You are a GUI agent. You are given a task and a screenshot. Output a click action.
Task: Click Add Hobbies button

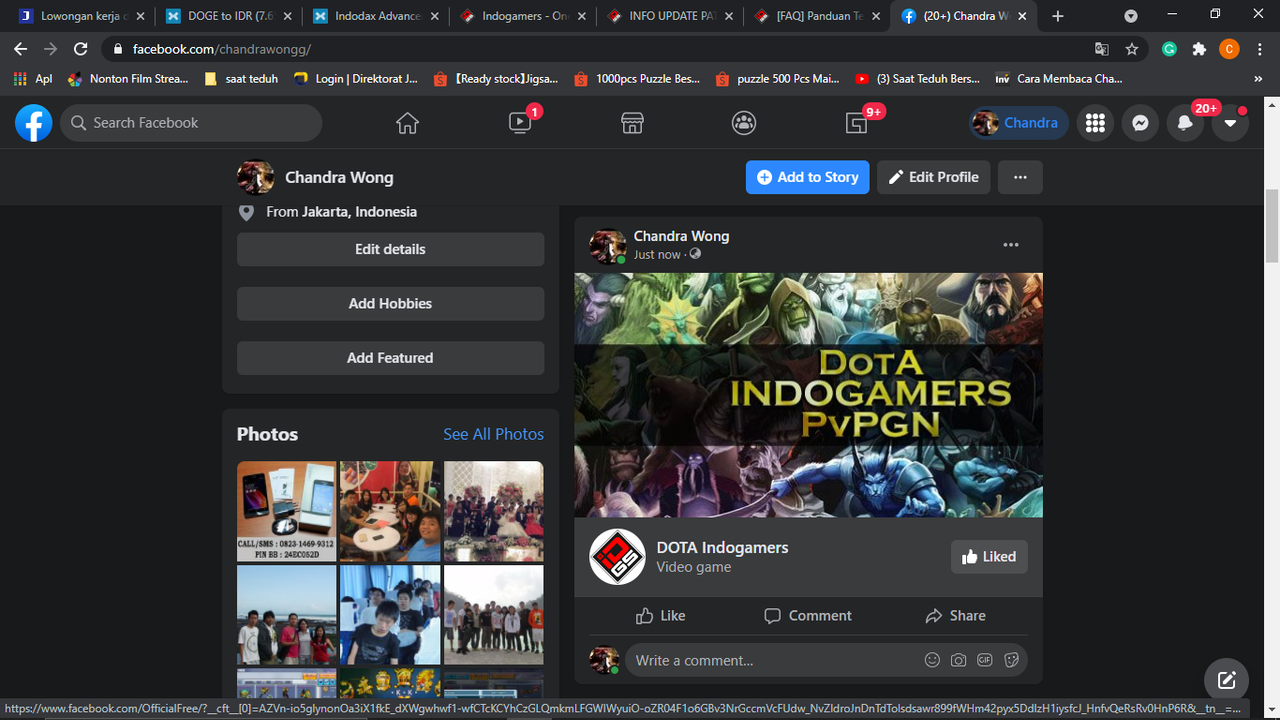(x=390, y=303)
